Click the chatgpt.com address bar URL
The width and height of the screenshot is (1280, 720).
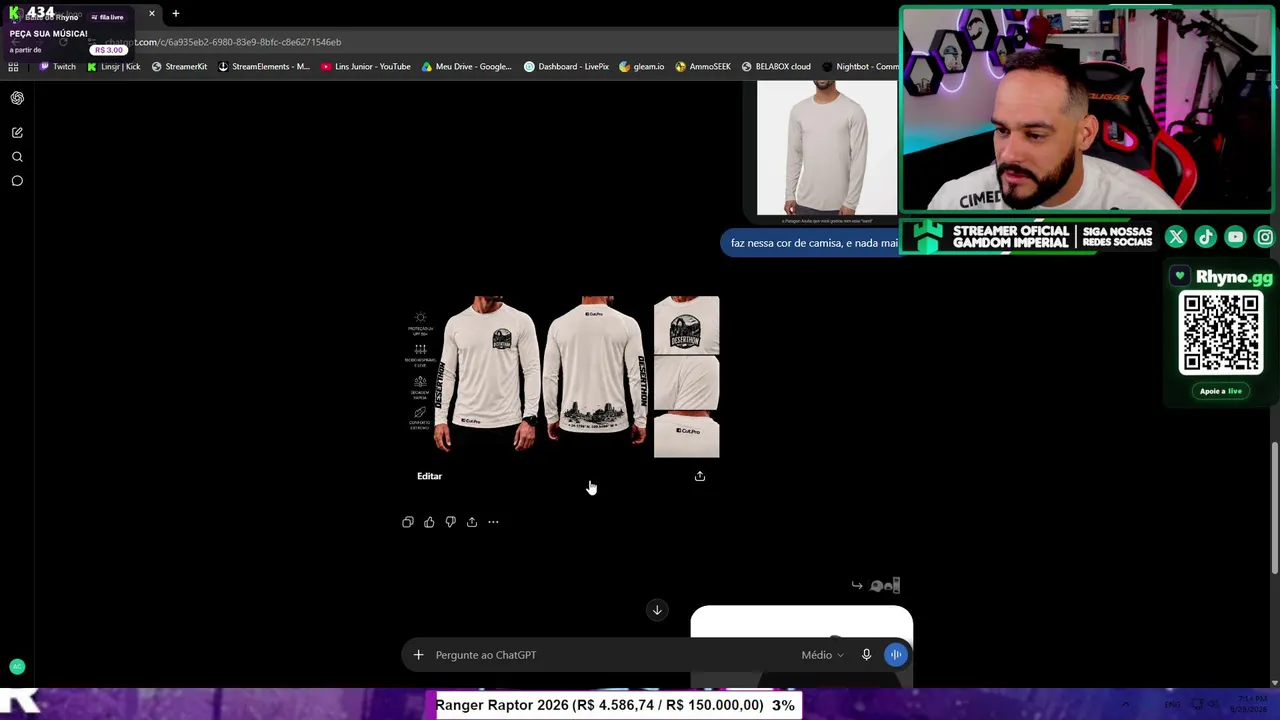coord(223,42)
